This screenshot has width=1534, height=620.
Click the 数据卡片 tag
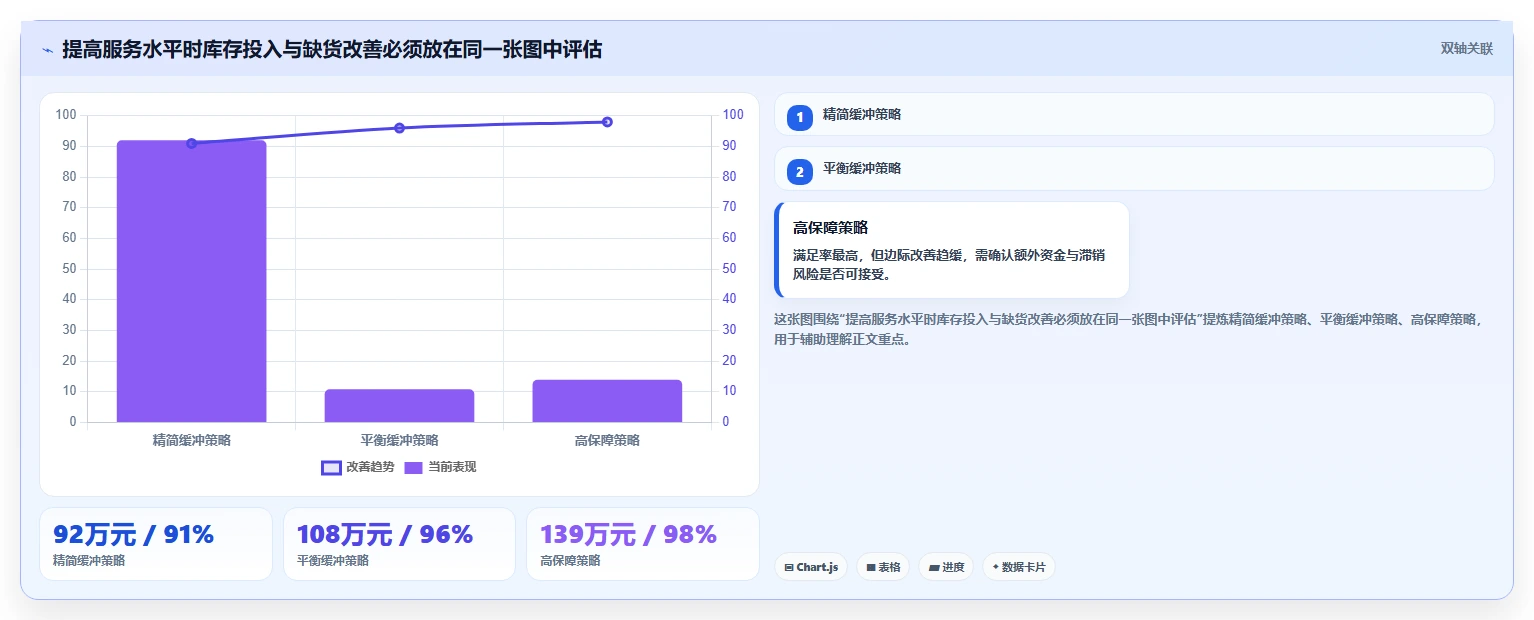tap(1019, 567)
